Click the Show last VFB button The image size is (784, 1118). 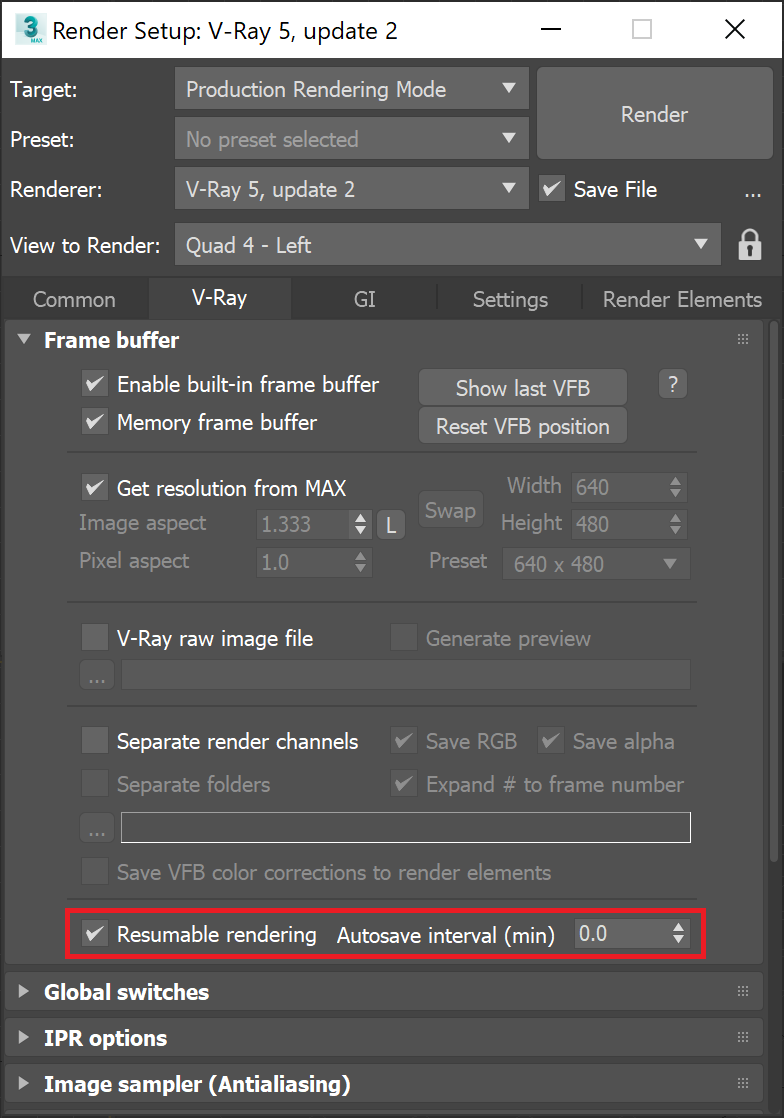tap(522, 387)
